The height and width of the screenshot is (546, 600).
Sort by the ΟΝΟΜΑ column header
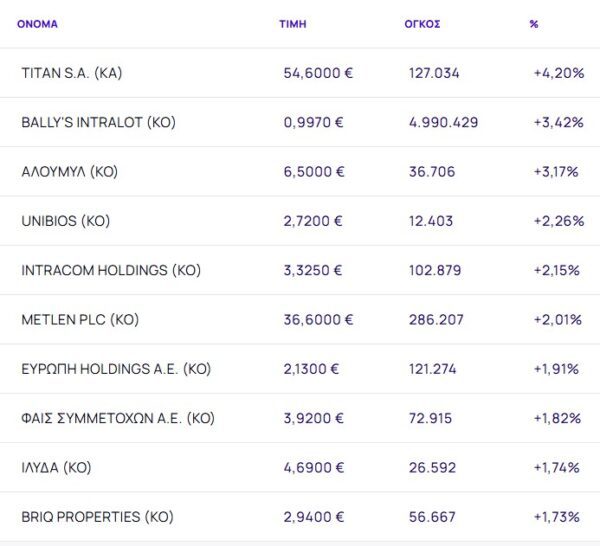37,23
